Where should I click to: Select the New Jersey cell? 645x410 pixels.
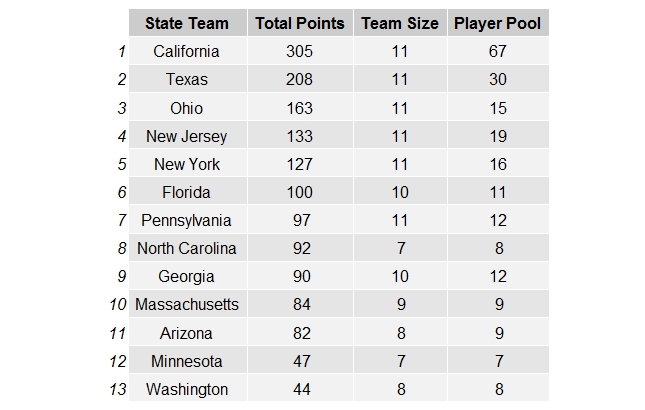(188, 136)
